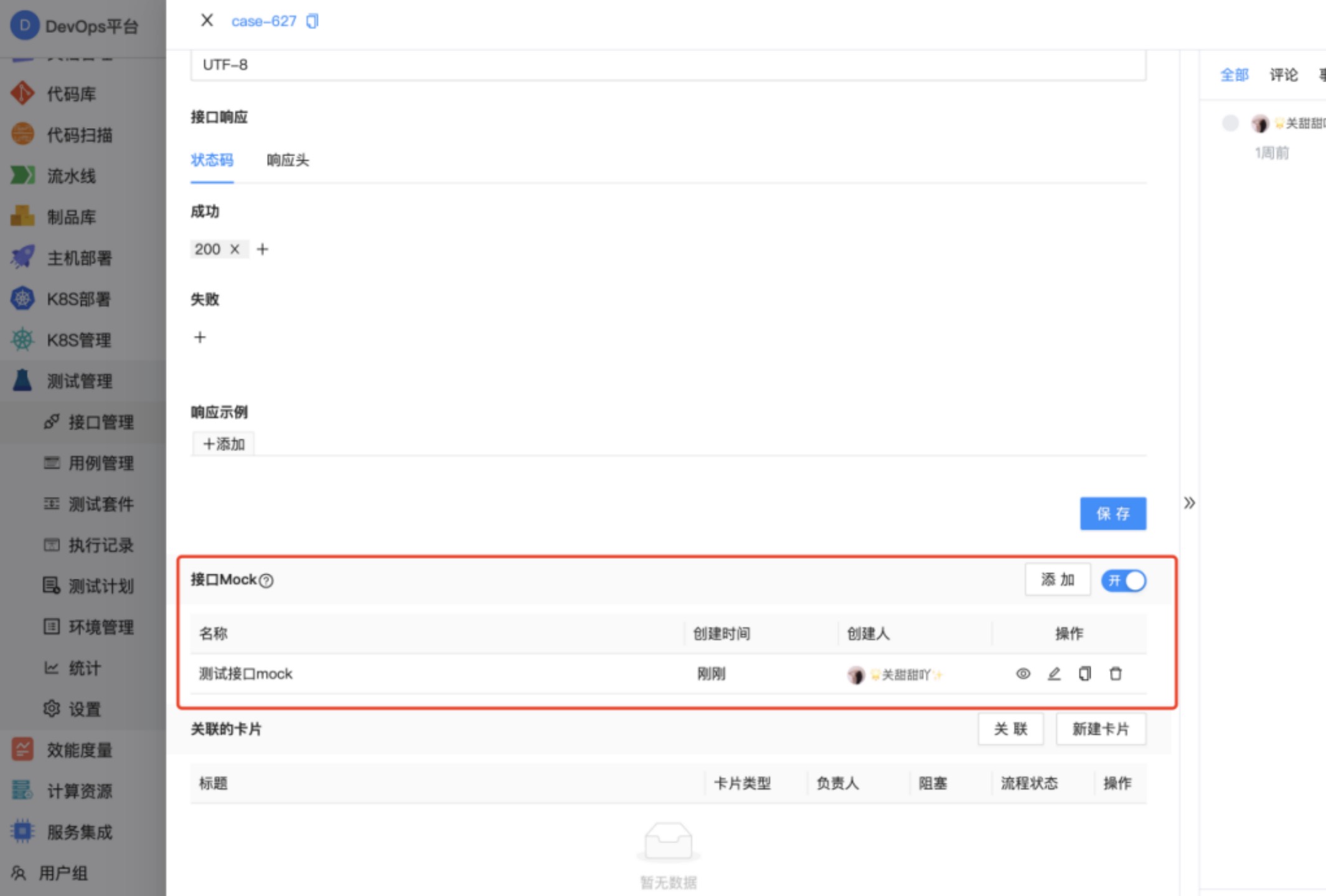Viewport: 1326px width, 896px height.
Task: Select the 主机部署 rocket icon
Action: (x=22, y=258)
